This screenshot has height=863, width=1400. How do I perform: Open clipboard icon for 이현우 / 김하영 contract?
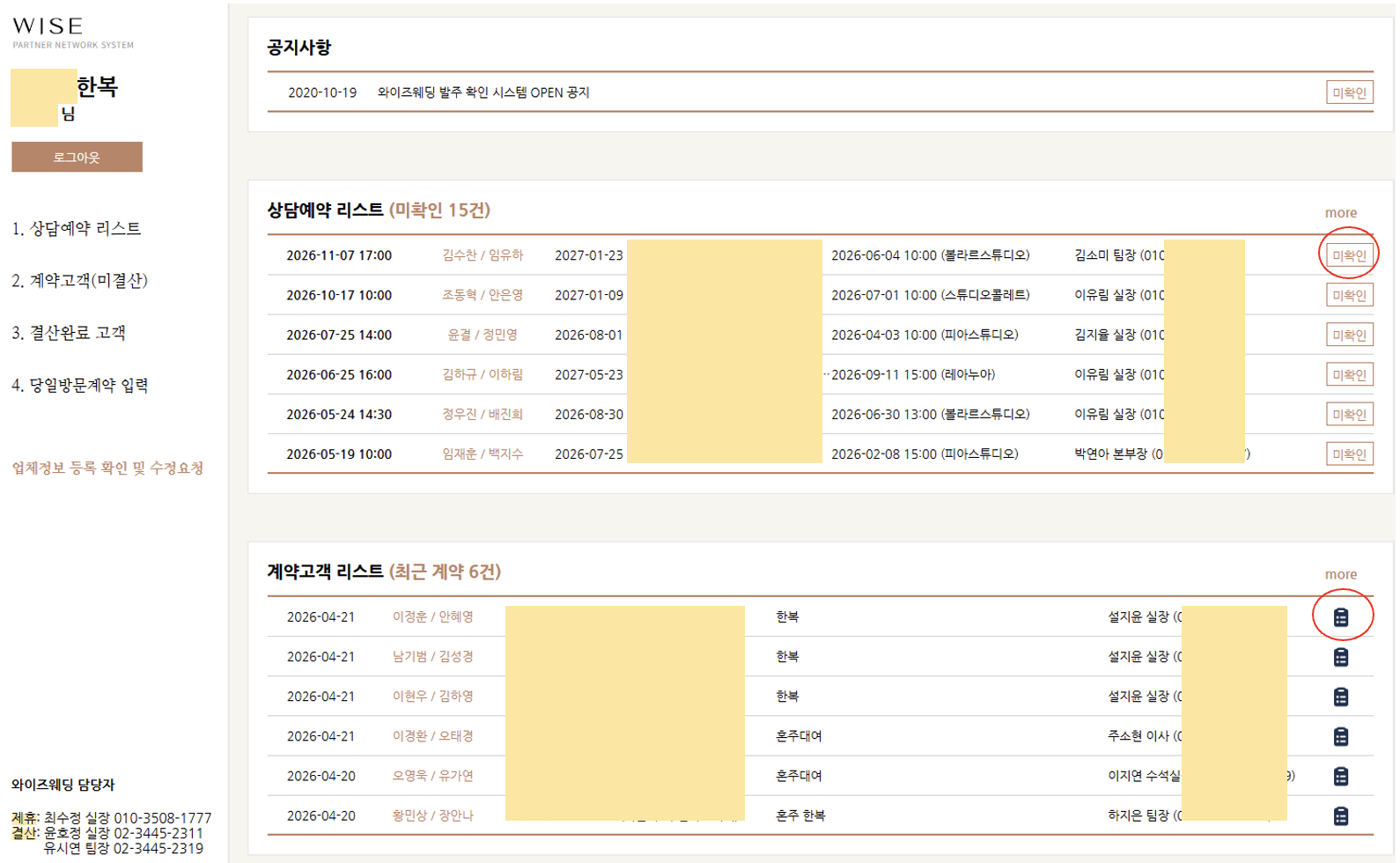point(1340,697)
